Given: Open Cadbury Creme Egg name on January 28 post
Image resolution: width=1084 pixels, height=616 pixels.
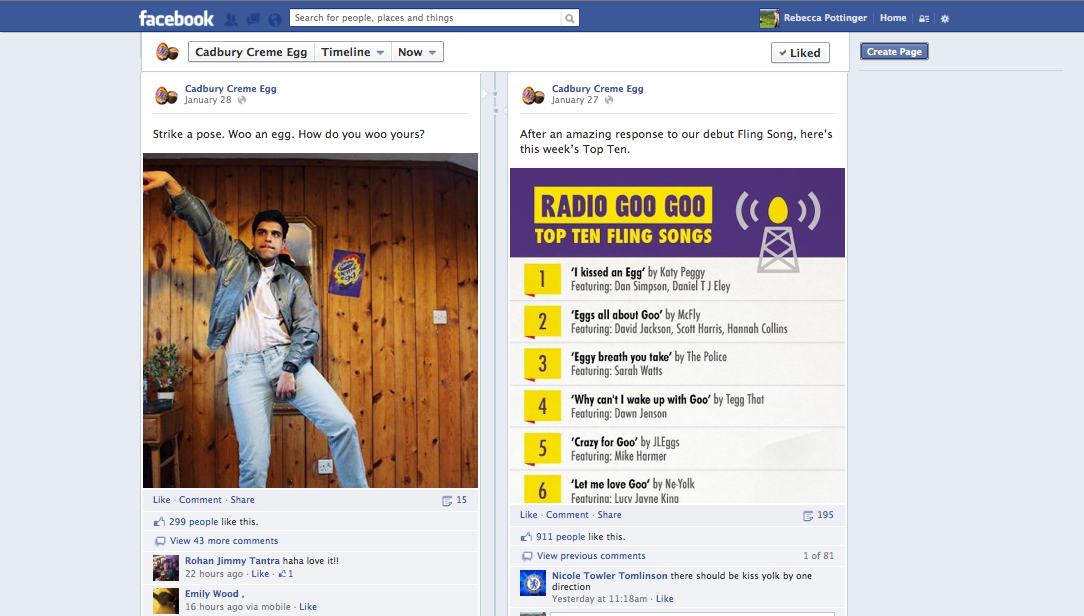Looking at the screenshot, I should coord(230,88).
